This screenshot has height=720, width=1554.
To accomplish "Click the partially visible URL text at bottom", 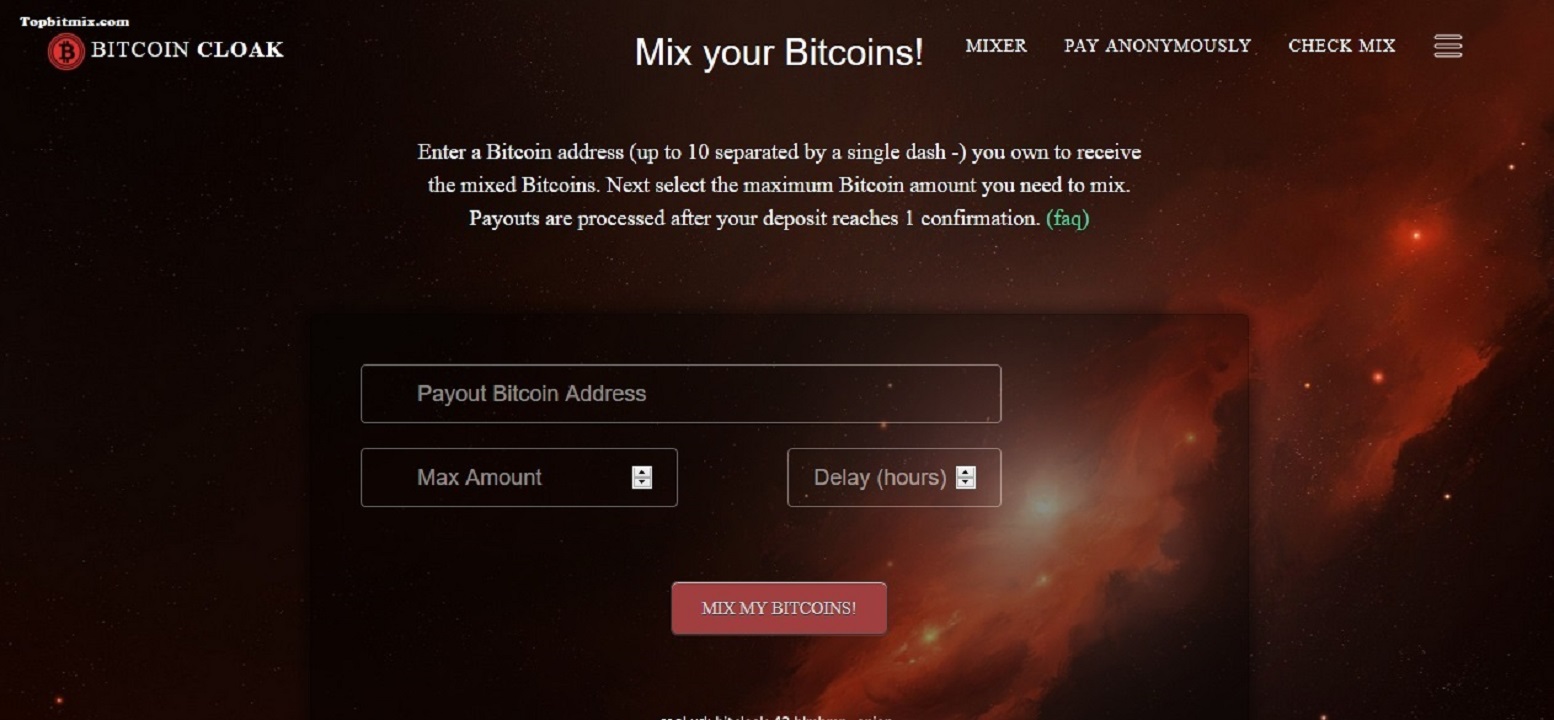I will coord(776,716).
